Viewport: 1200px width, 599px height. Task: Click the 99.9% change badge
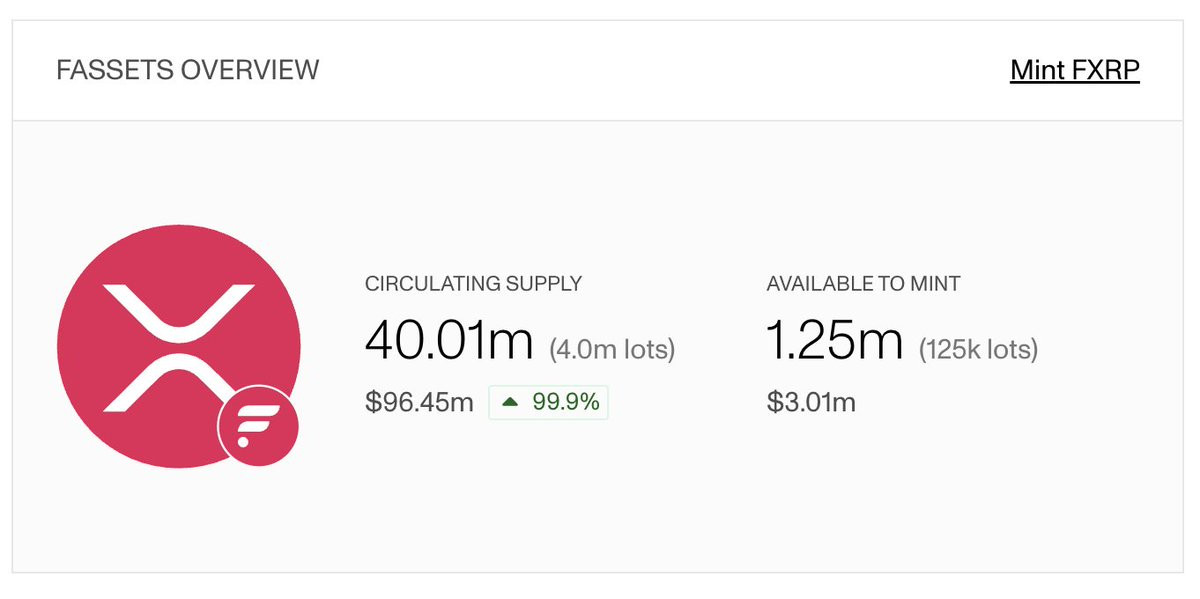(548, 403)
